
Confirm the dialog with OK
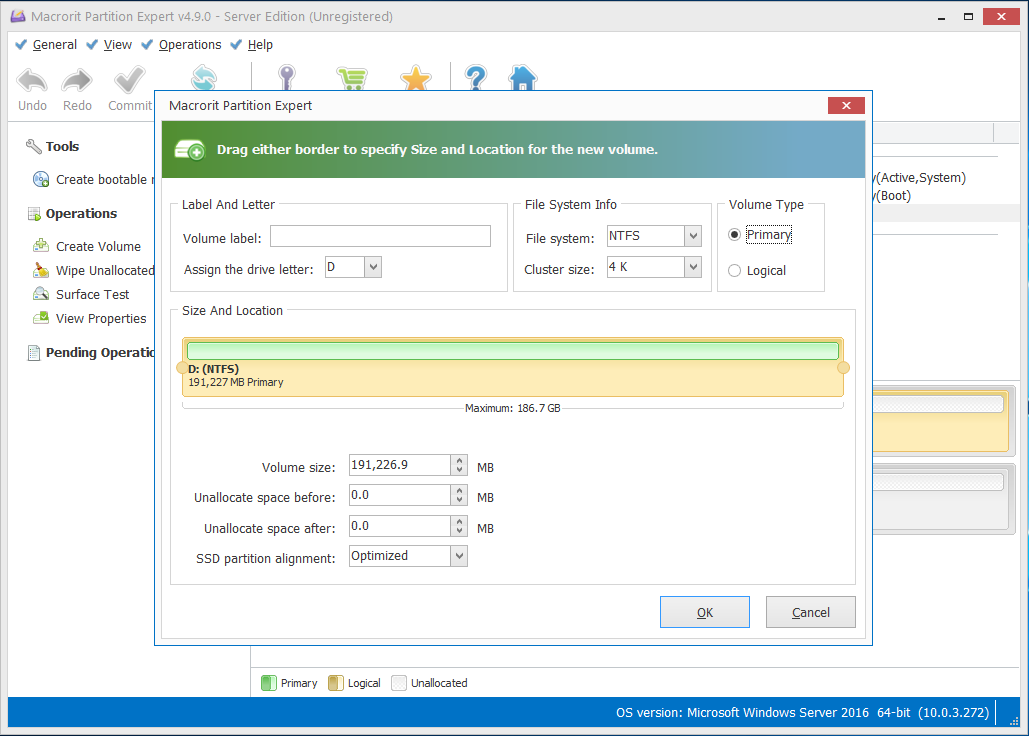[x=705, y=612]
